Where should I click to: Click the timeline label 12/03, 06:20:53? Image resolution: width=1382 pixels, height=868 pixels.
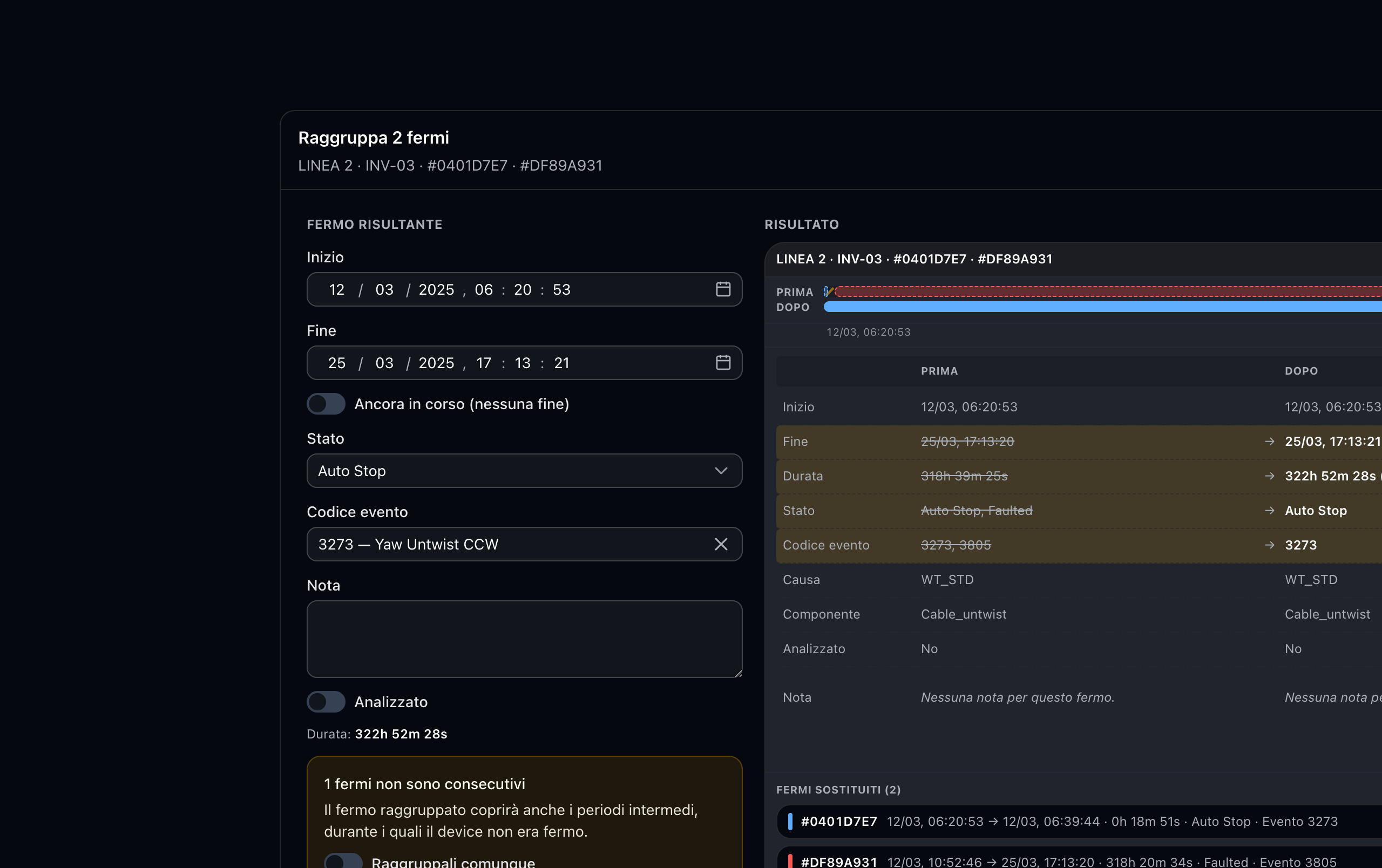869,331
